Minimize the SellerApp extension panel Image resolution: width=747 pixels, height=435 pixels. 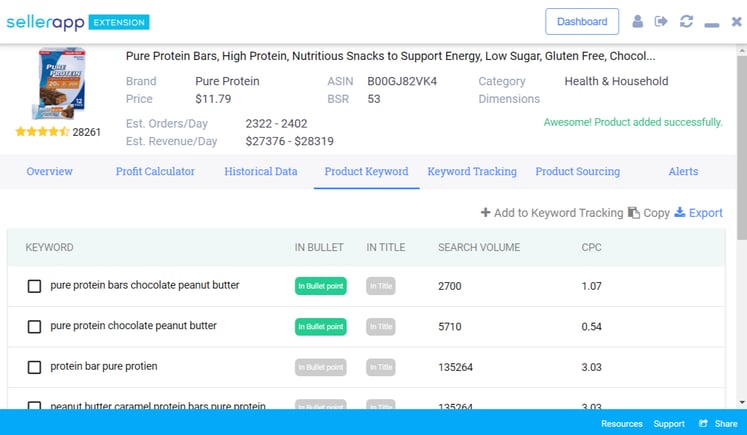tap(712, 25)
